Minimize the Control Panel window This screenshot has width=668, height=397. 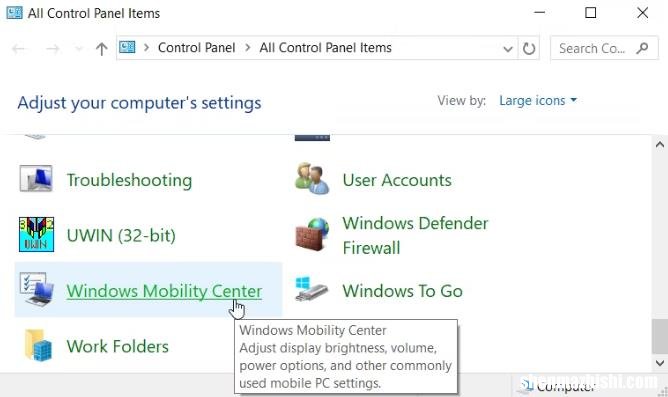point(539,13)
